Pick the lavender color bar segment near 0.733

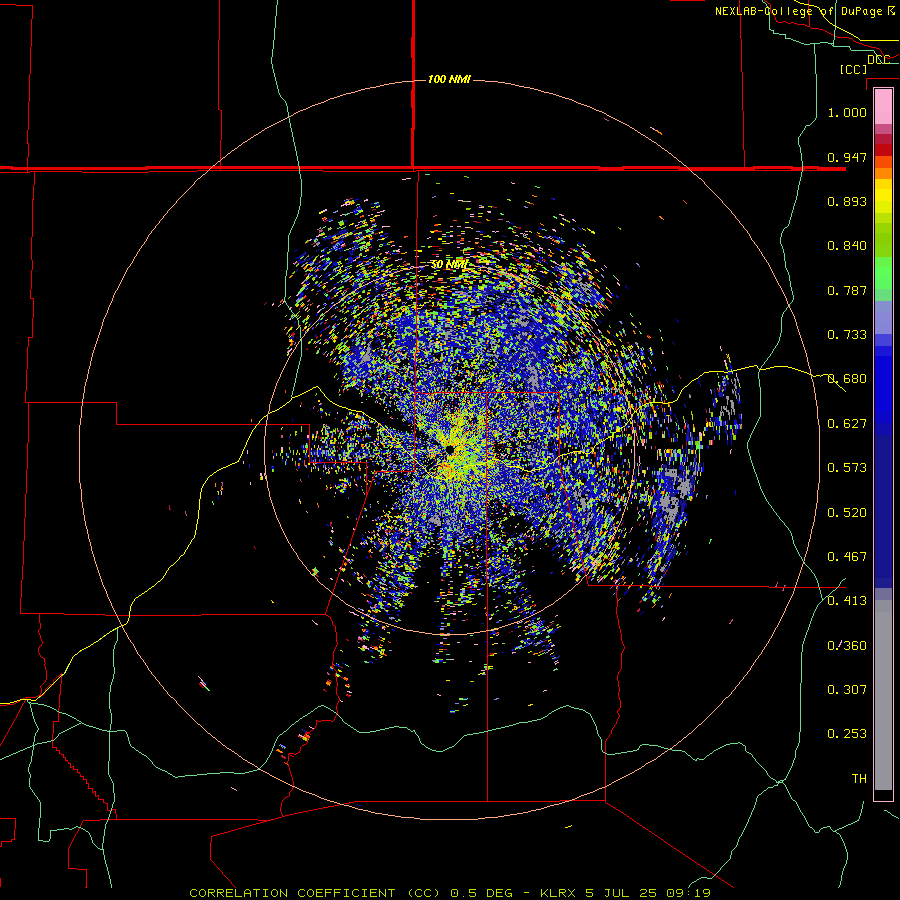tap(883, 318)
